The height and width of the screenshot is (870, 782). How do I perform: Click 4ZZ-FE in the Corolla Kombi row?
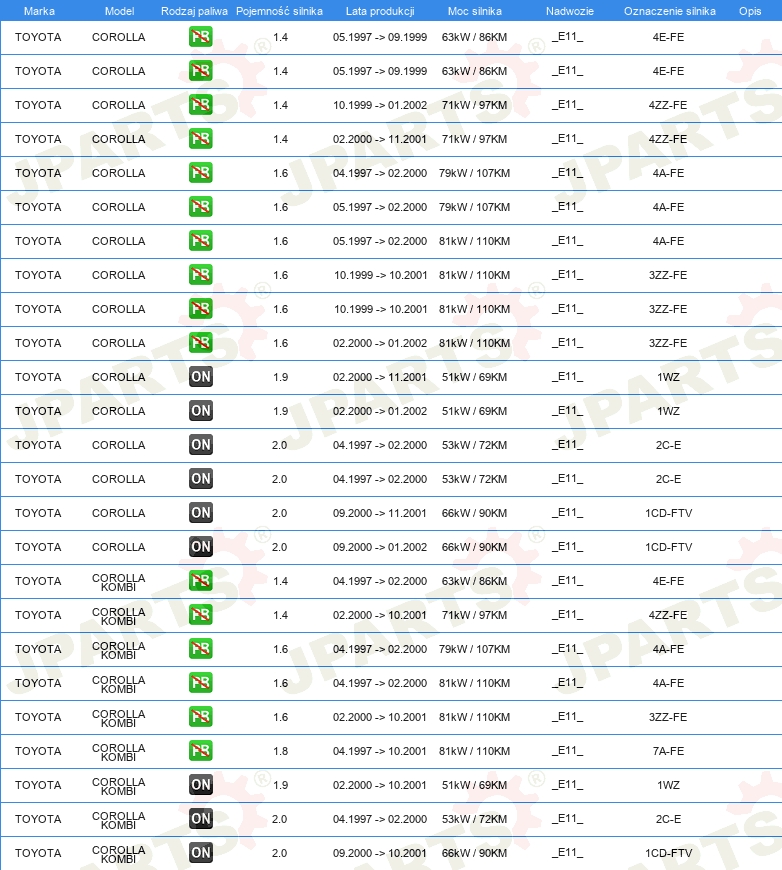(x=668, y=615)
